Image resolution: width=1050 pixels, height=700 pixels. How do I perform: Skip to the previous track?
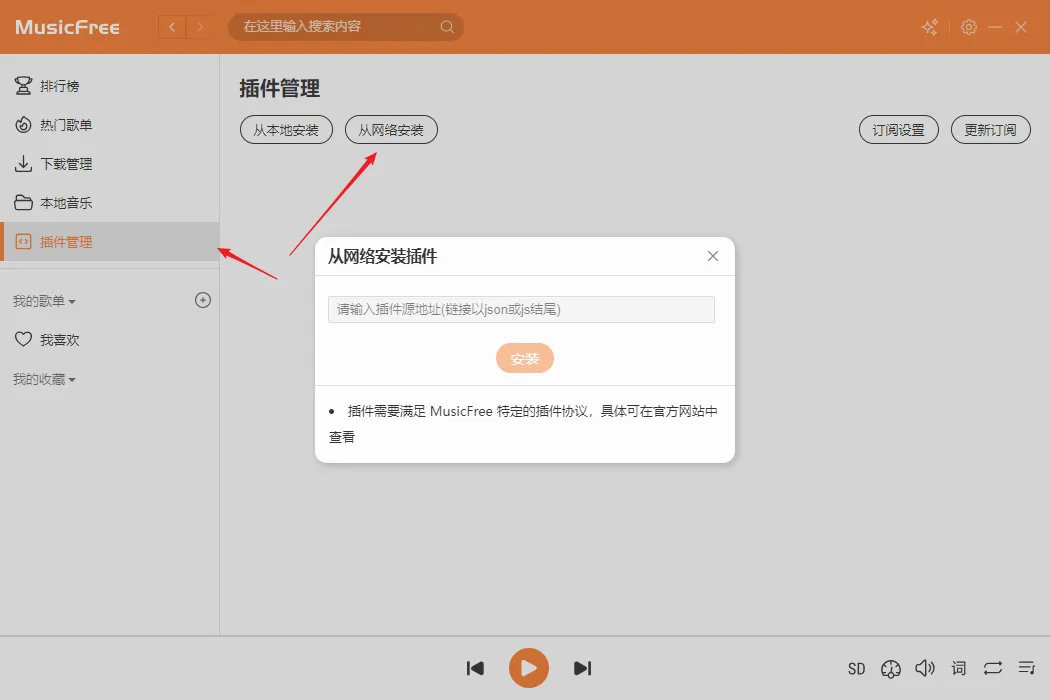[x=475, y=668]
